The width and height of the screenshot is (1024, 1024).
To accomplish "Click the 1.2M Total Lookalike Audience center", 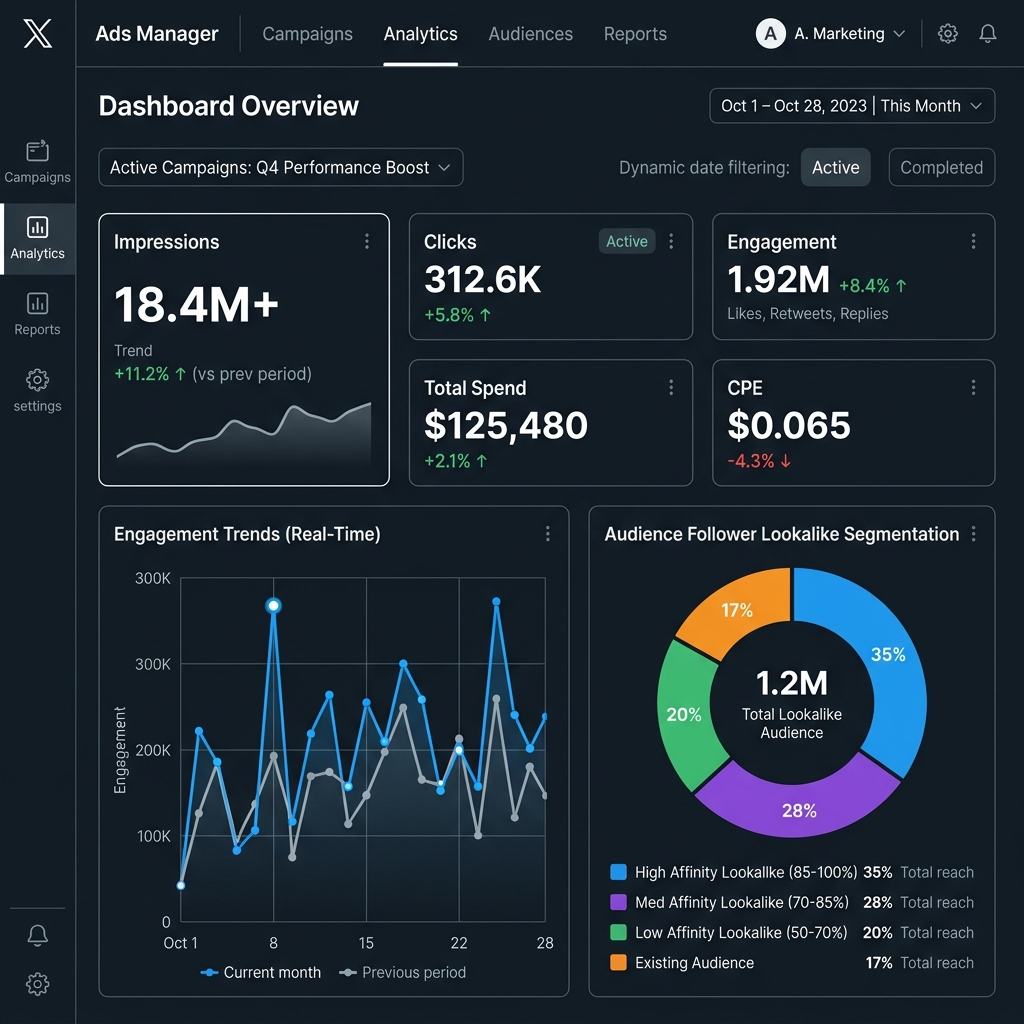I will coord(792,703).
